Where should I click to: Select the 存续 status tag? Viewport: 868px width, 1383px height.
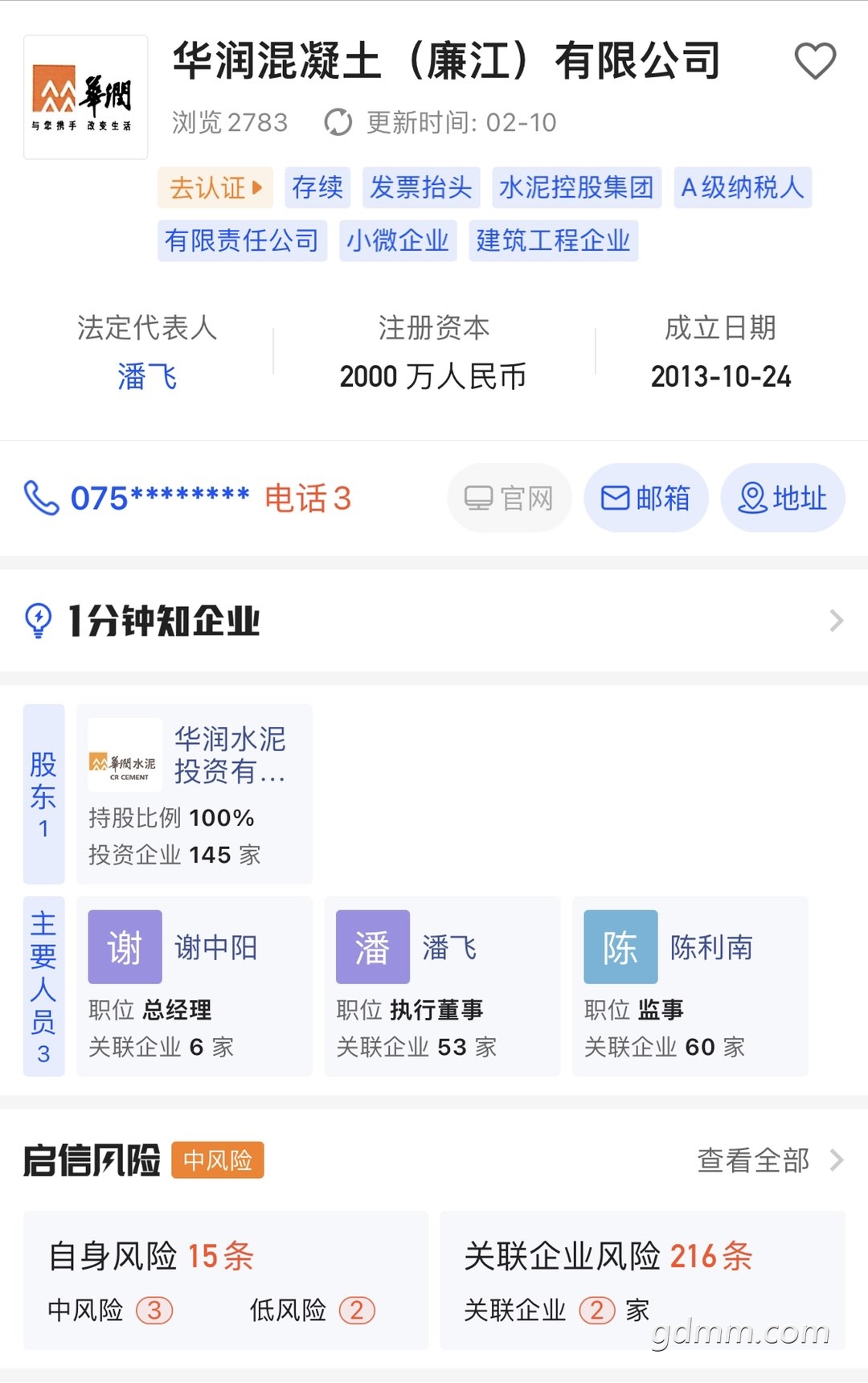317,188
